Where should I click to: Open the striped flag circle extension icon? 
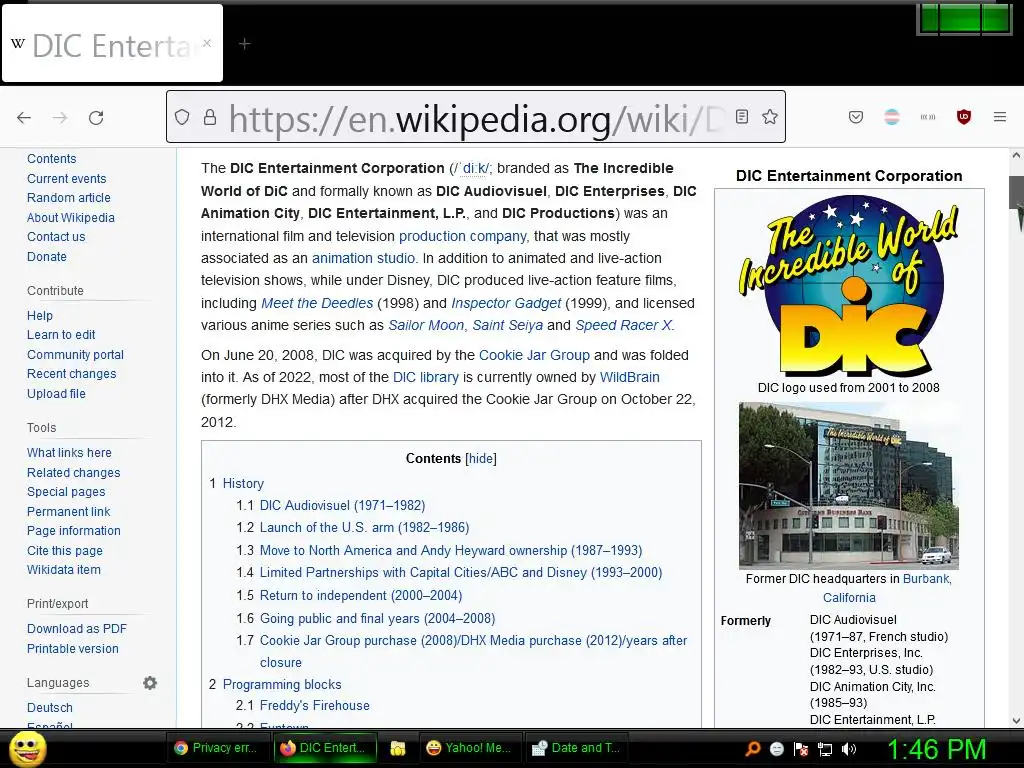tap(891, 118)
